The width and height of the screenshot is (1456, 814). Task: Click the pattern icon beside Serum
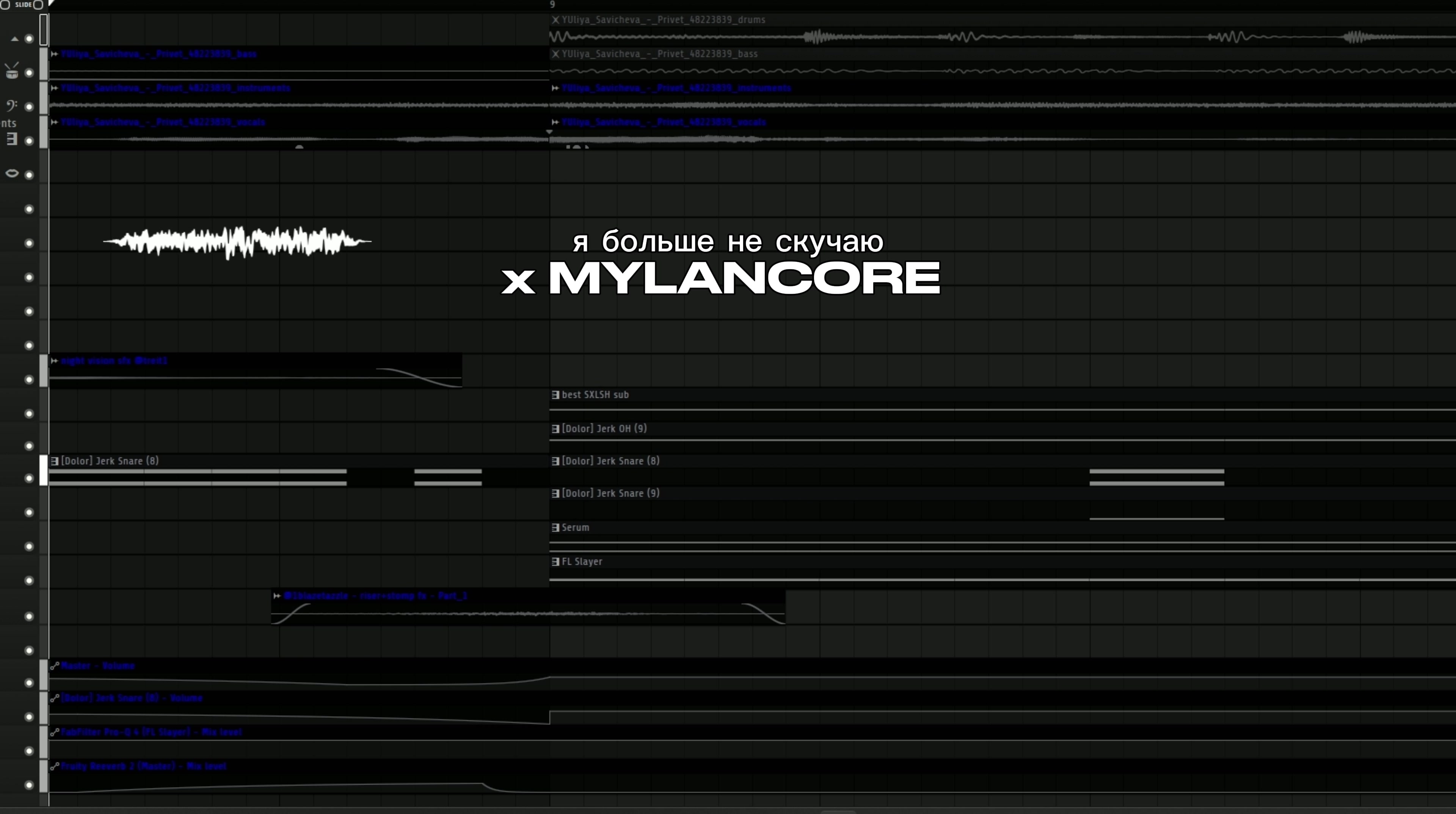555,528
